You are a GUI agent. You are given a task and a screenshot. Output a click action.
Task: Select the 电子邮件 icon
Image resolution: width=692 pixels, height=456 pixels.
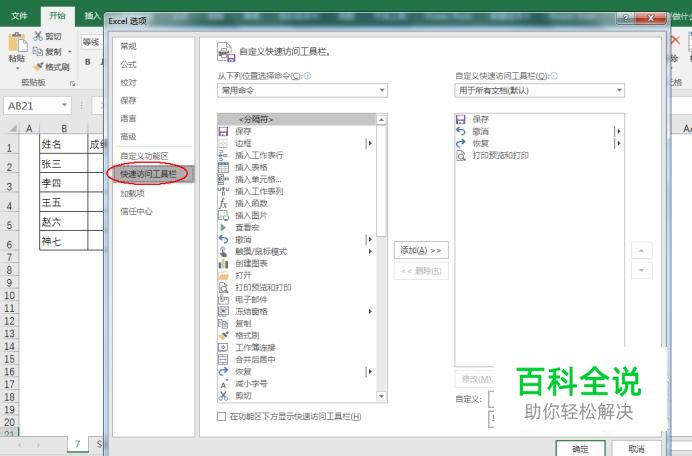[x=223, y=299]
